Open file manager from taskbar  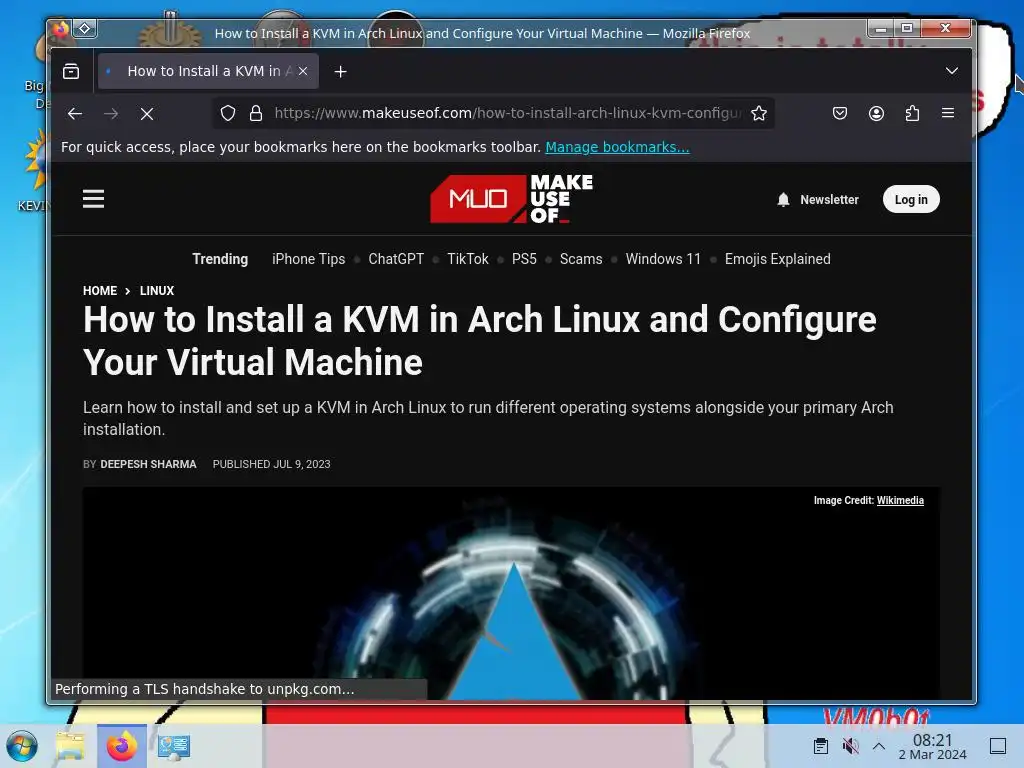click(x=71, y=746)
